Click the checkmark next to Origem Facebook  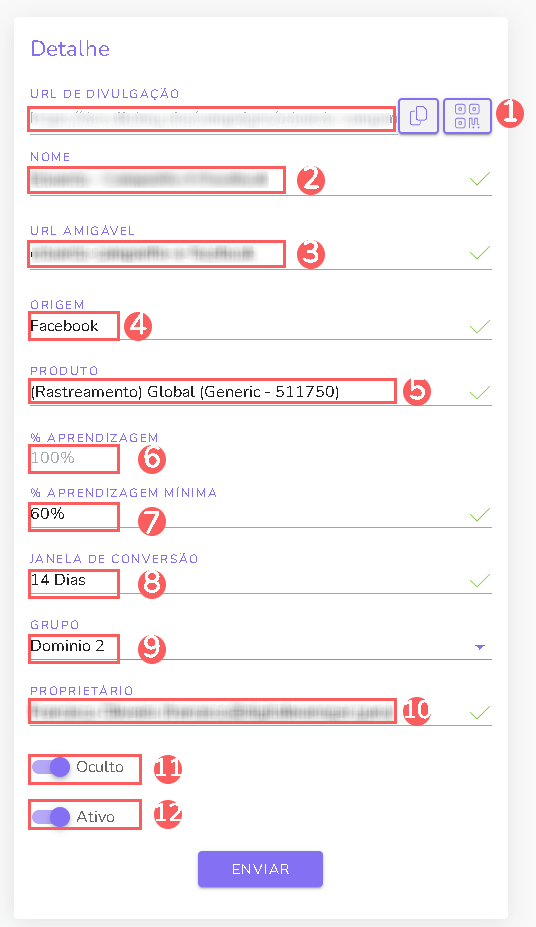coord(480,326)
